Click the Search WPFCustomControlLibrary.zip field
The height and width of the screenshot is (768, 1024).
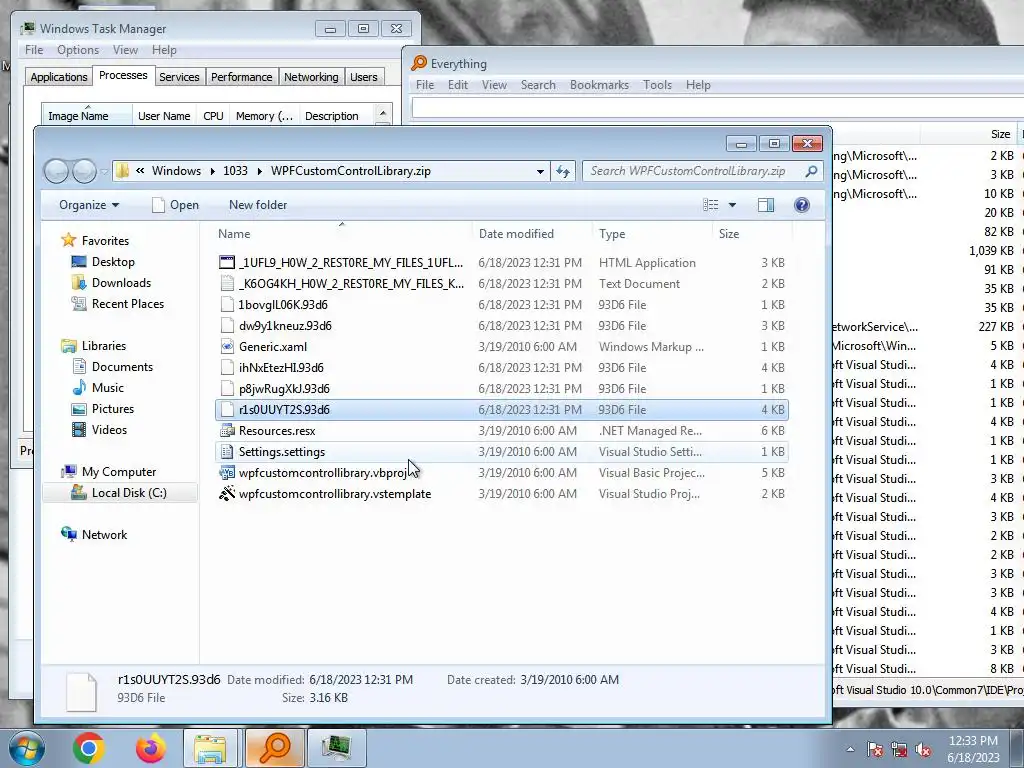point(701,171)
